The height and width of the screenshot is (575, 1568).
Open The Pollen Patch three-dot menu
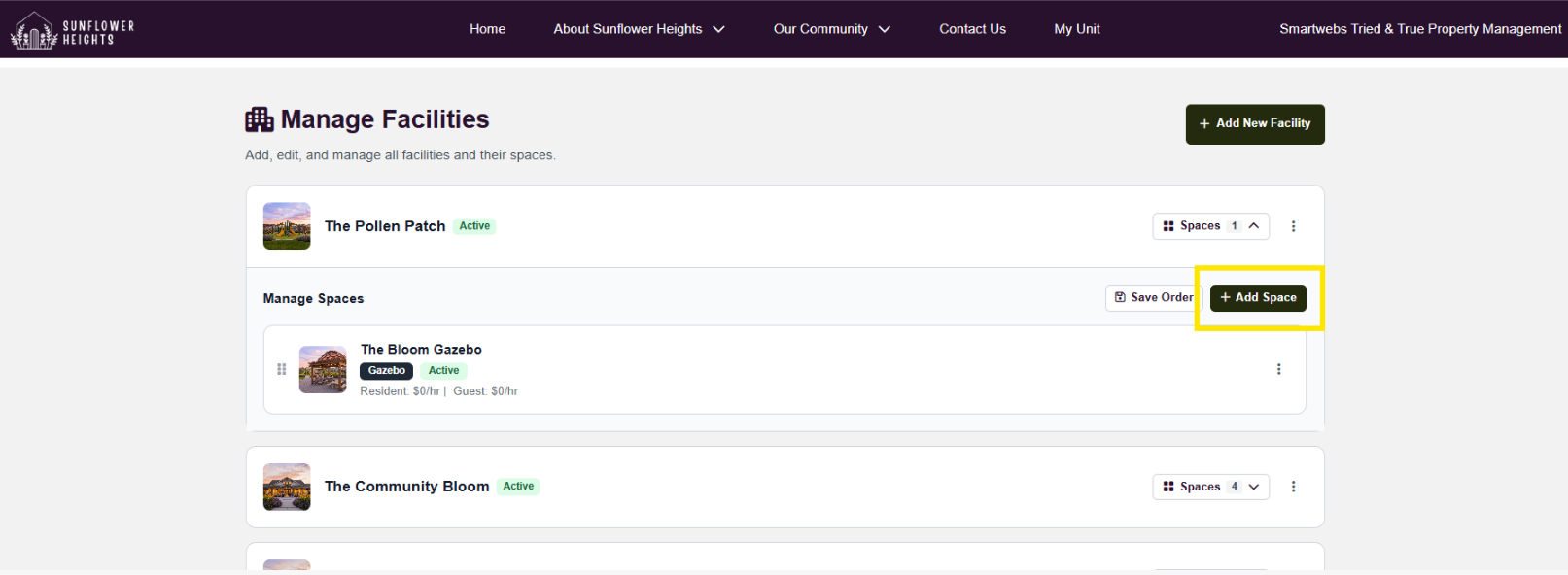pos(1293,226)
